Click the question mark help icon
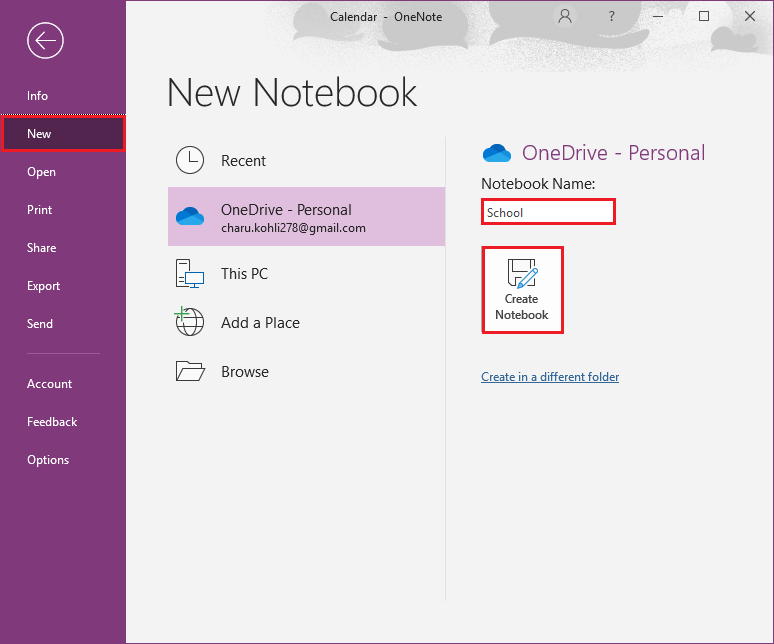 611,16
